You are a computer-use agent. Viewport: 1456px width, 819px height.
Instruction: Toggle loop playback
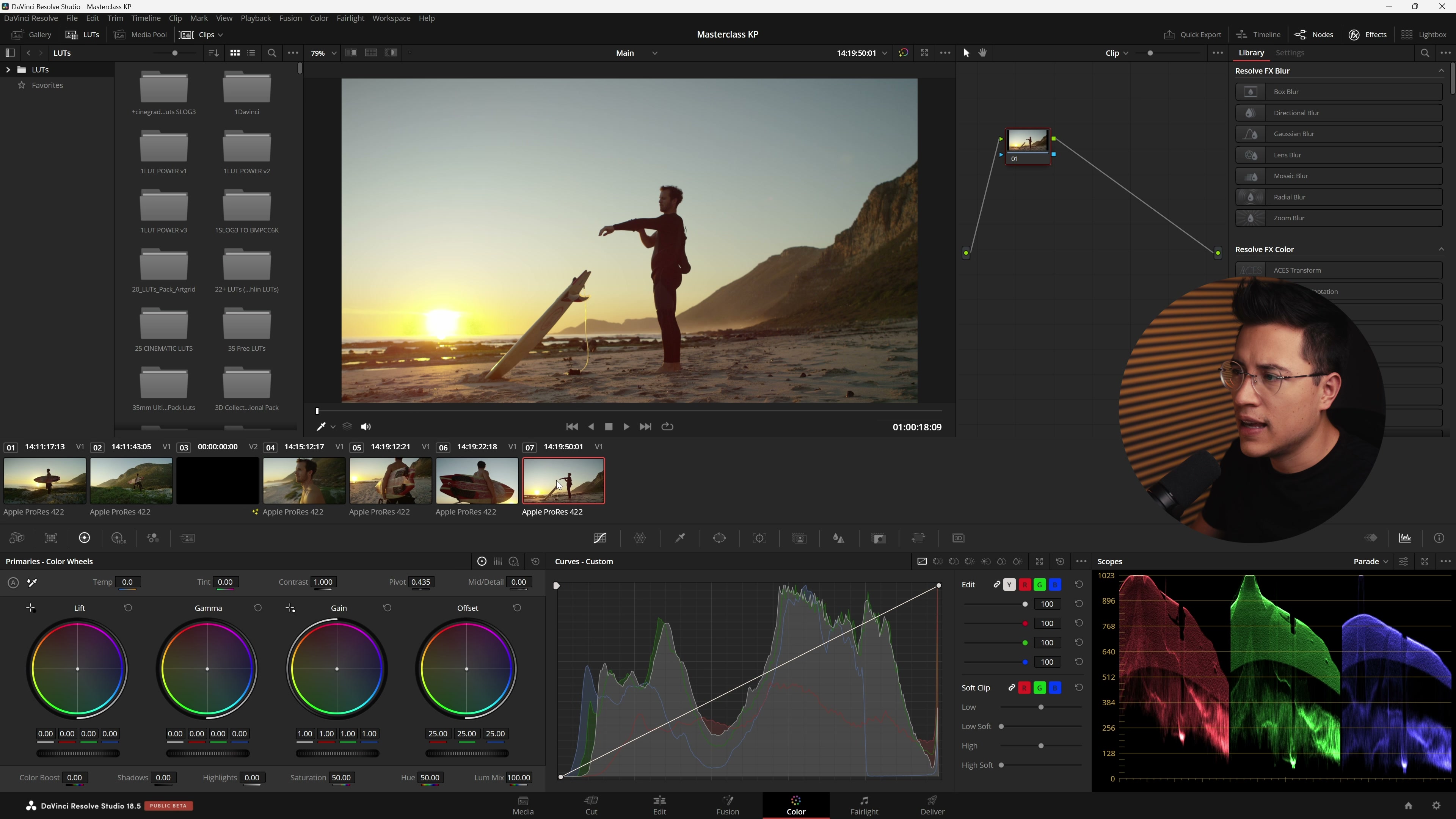pos(667,427)
